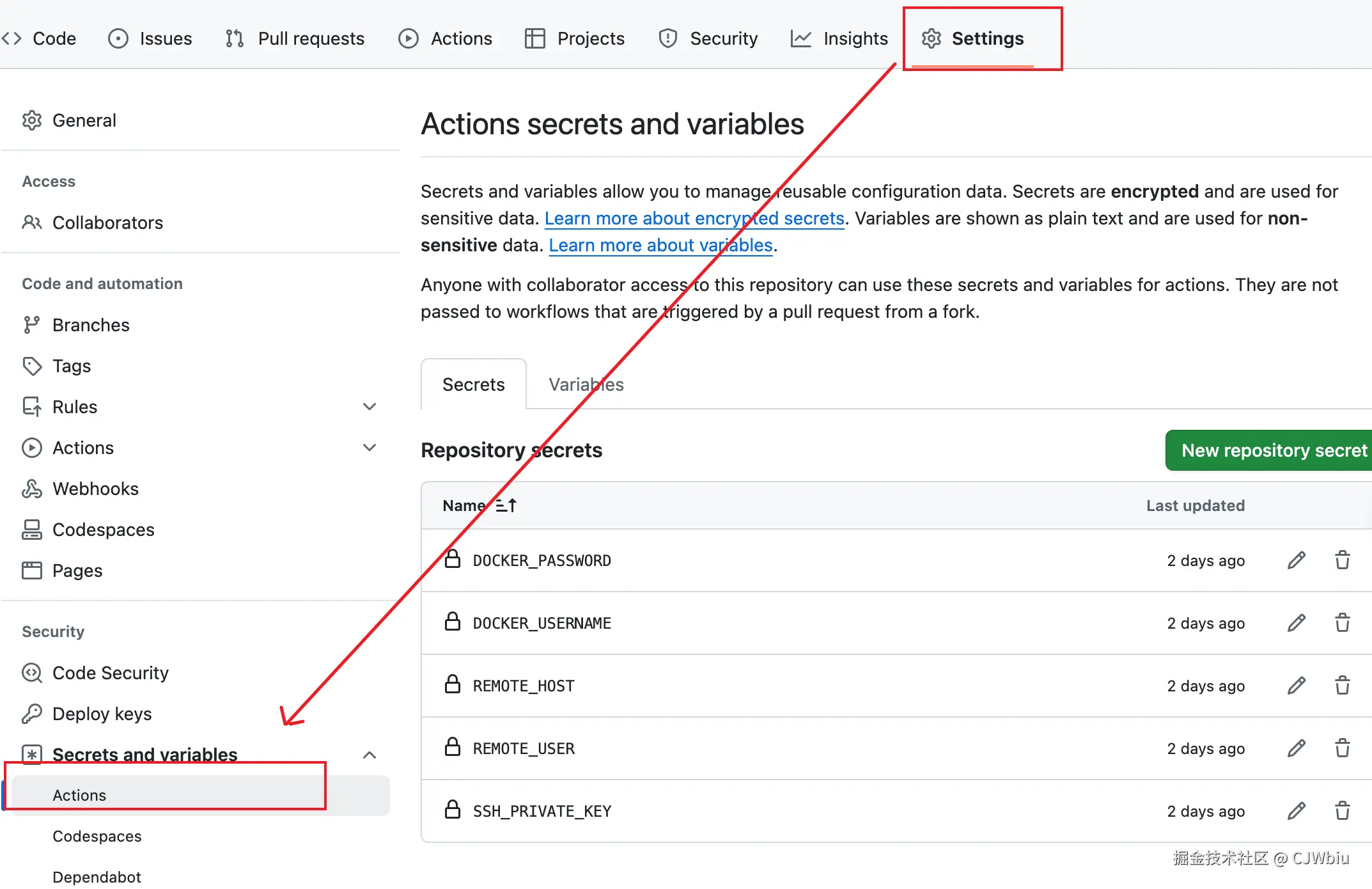Click trash delete icon for DOCKER_USERNAME
Image resolution: width=1372 pixels, height=889 pixels.
[x=1342, y=623]
